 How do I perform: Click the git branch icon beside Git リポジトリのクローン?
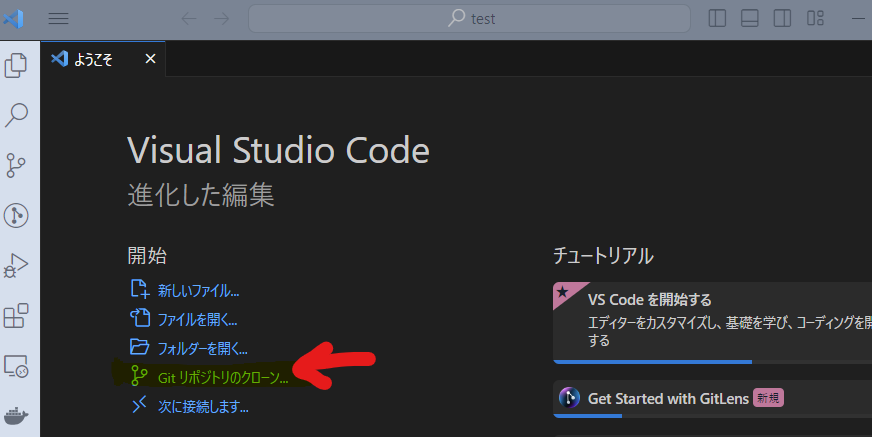[139, 376]
